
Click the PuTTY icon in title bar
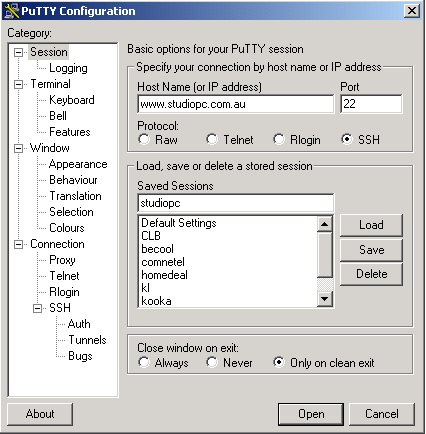(x=11, y=11)
